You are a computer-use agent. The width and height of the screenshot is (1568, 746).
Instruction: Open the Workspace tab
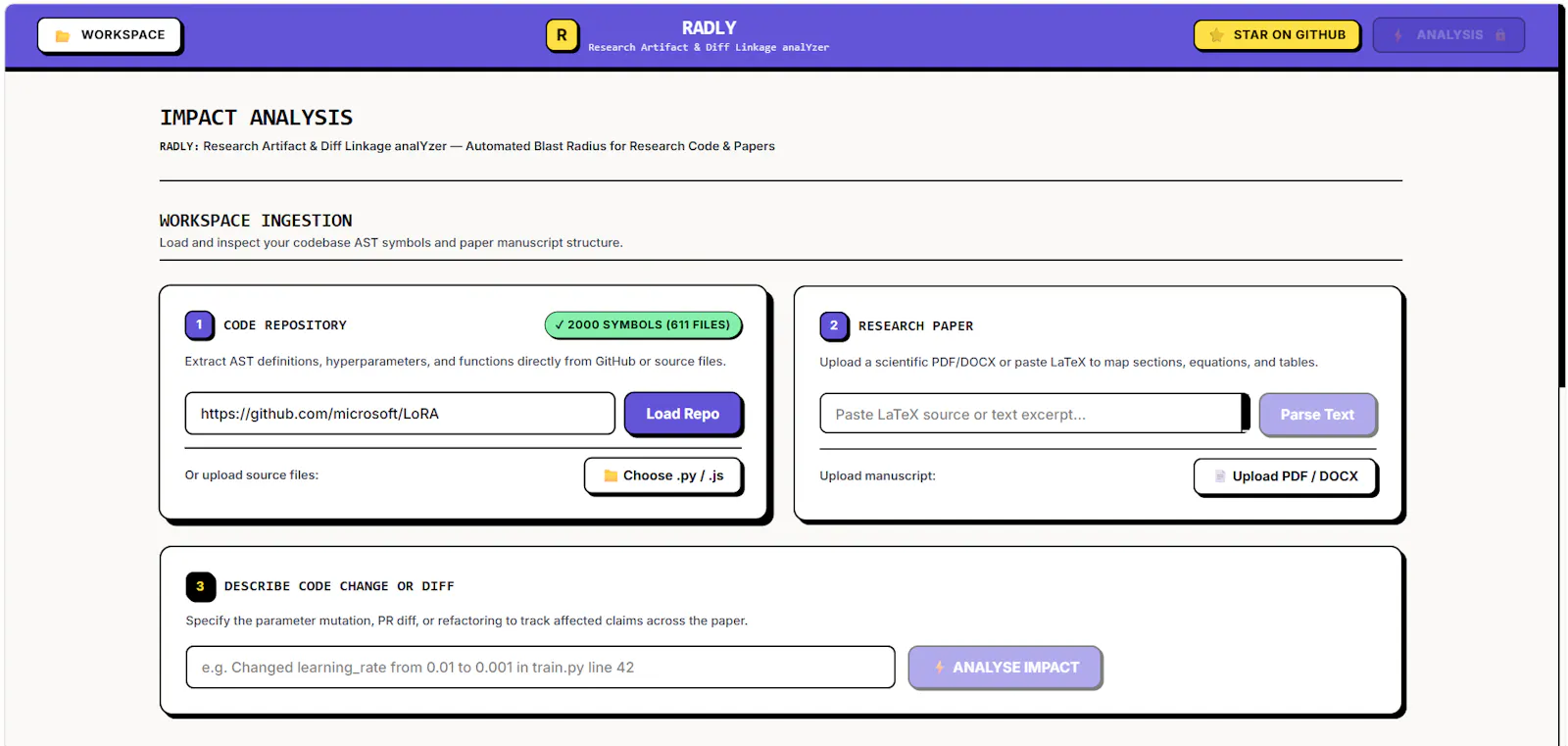pyautogui.click(x=110, y=35)
